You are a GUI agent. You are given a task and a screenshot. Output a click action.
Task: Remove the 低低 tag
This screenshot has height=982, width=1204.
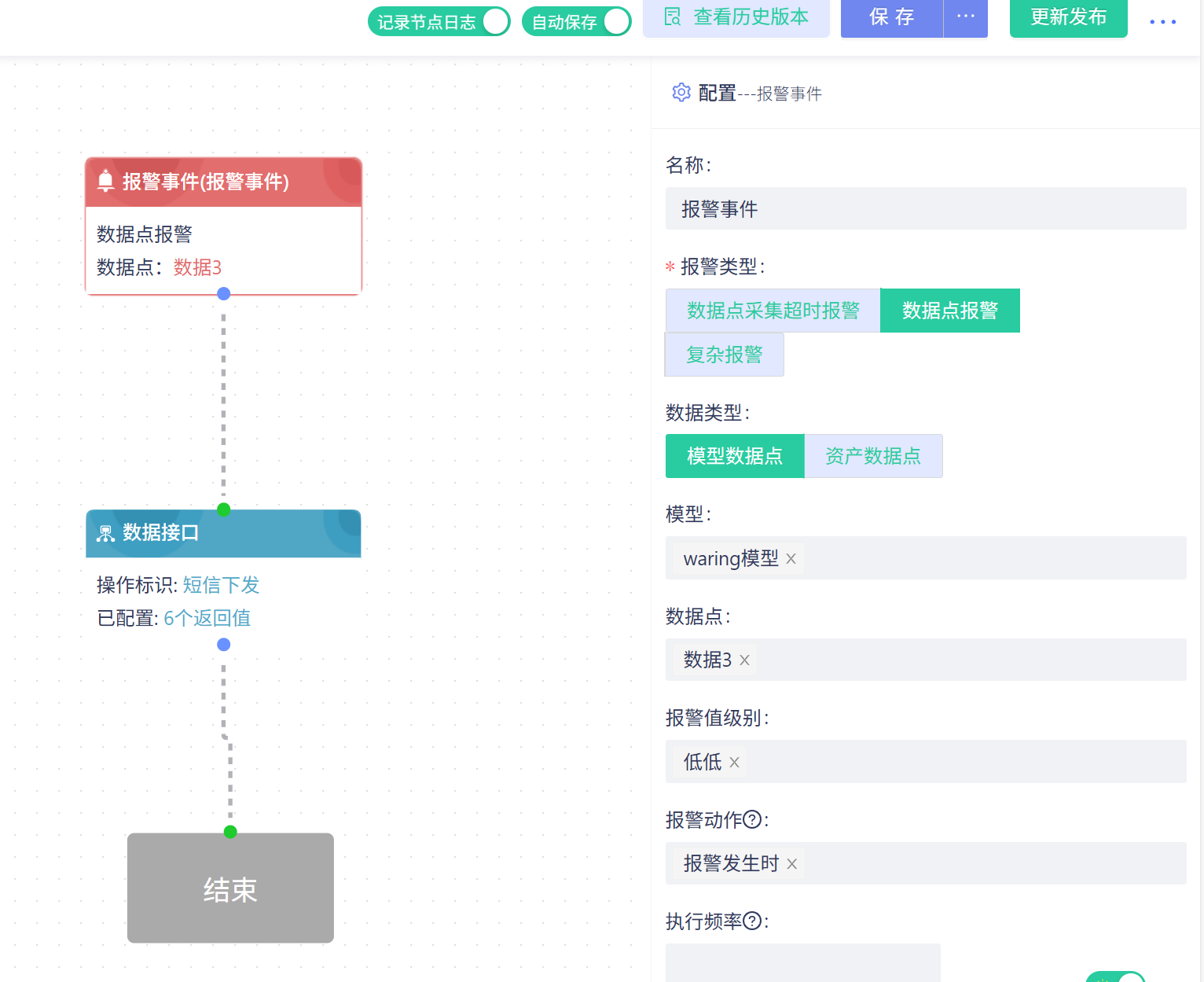(x=734, y=763)
